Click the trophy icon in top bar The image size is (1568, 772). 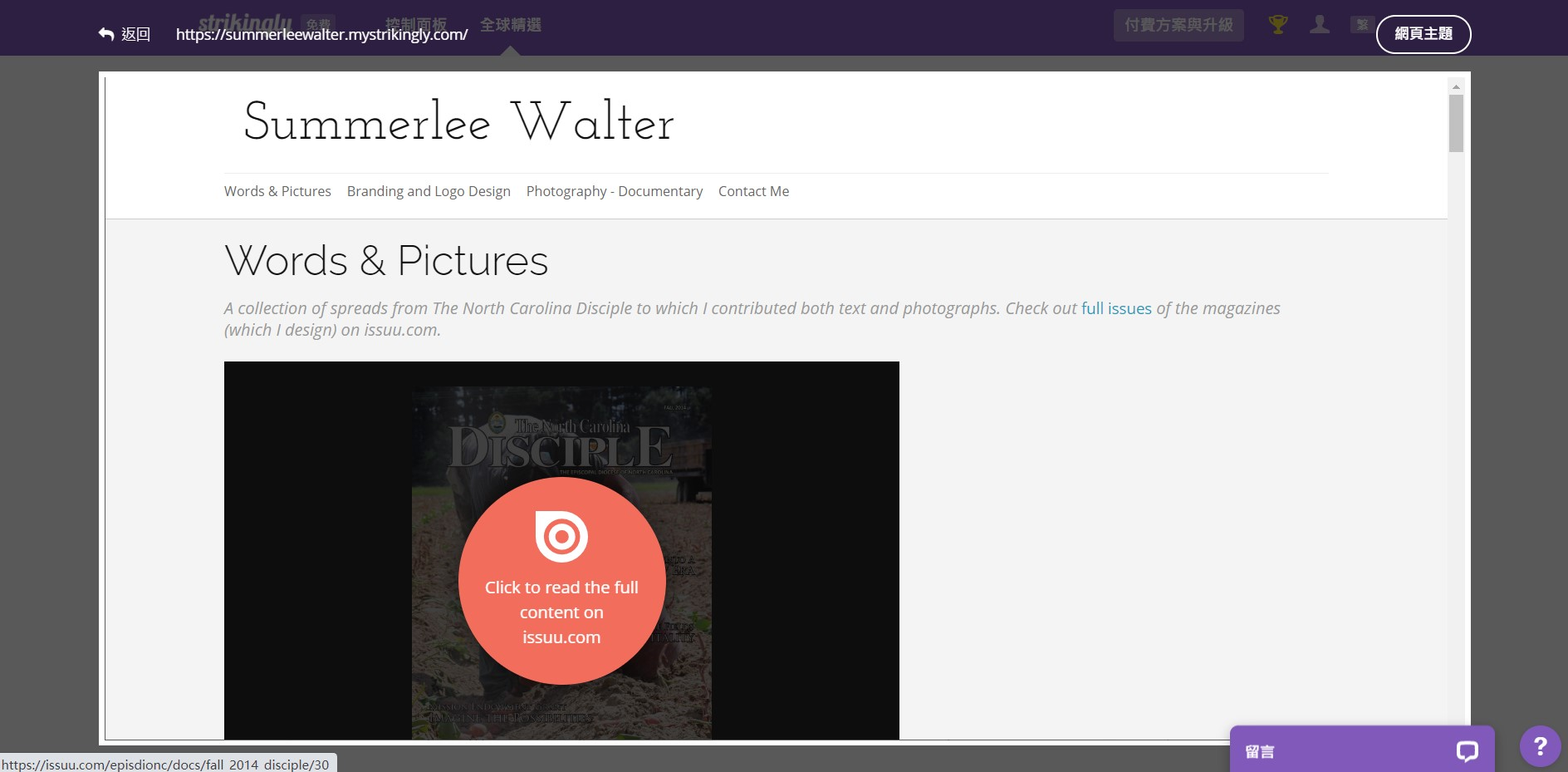click(x=1277, y=25)
